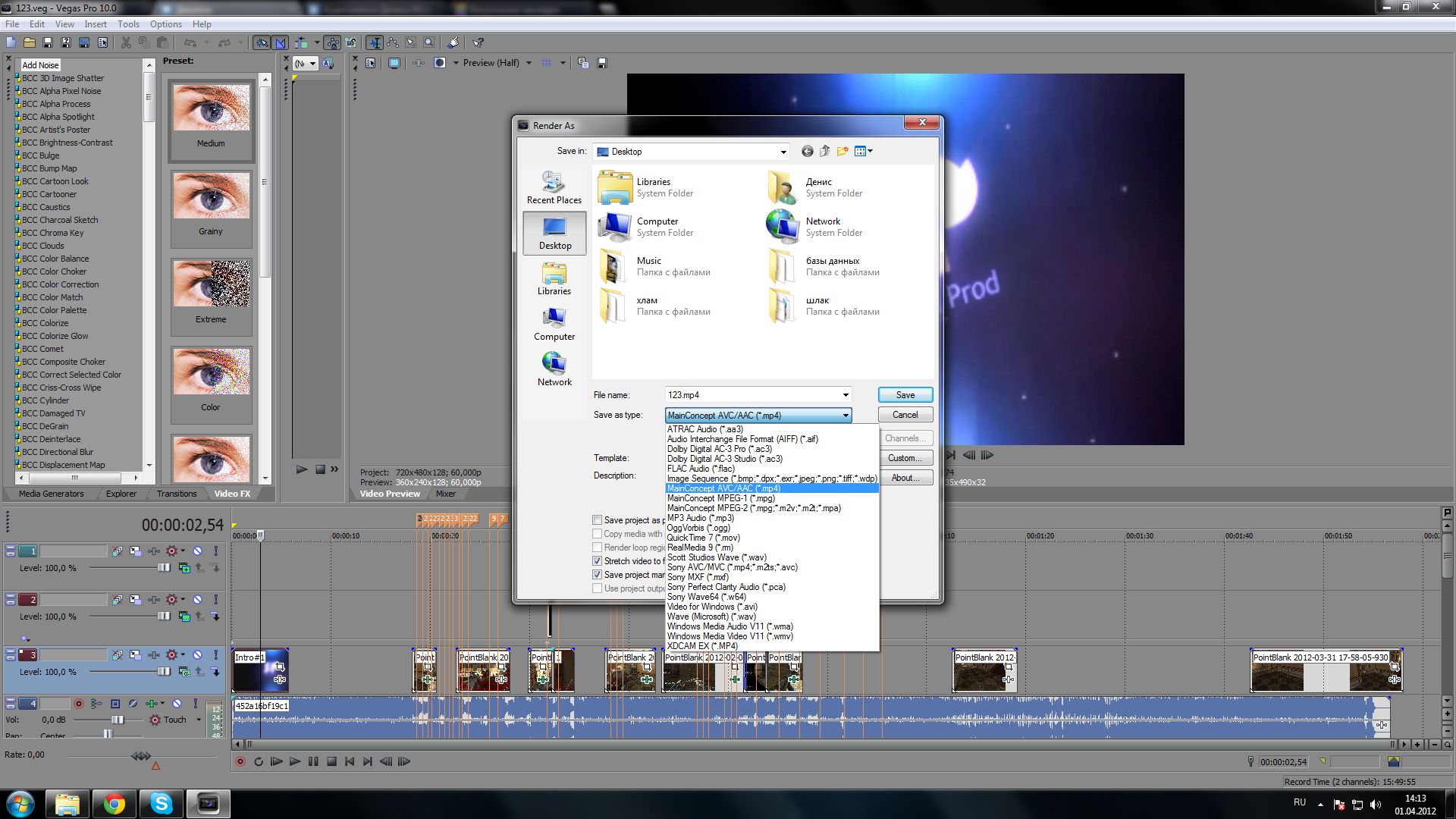Click Save Snapshot icon in Video Preview
The width and height of the screenshot is (1456, 819).
coord(602,63)
